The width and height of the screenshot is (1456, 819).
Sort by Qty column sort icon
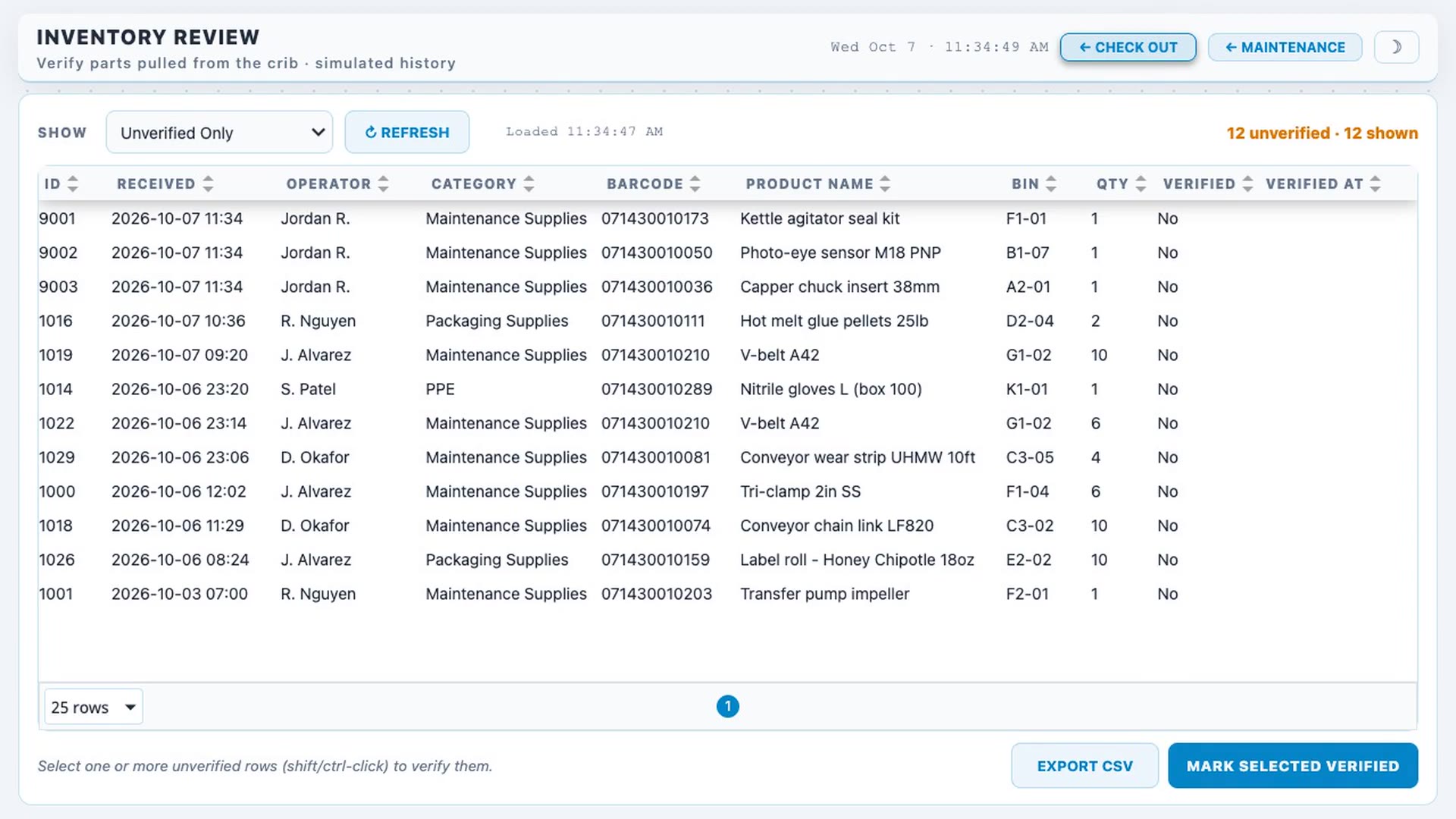[1141, 184]
